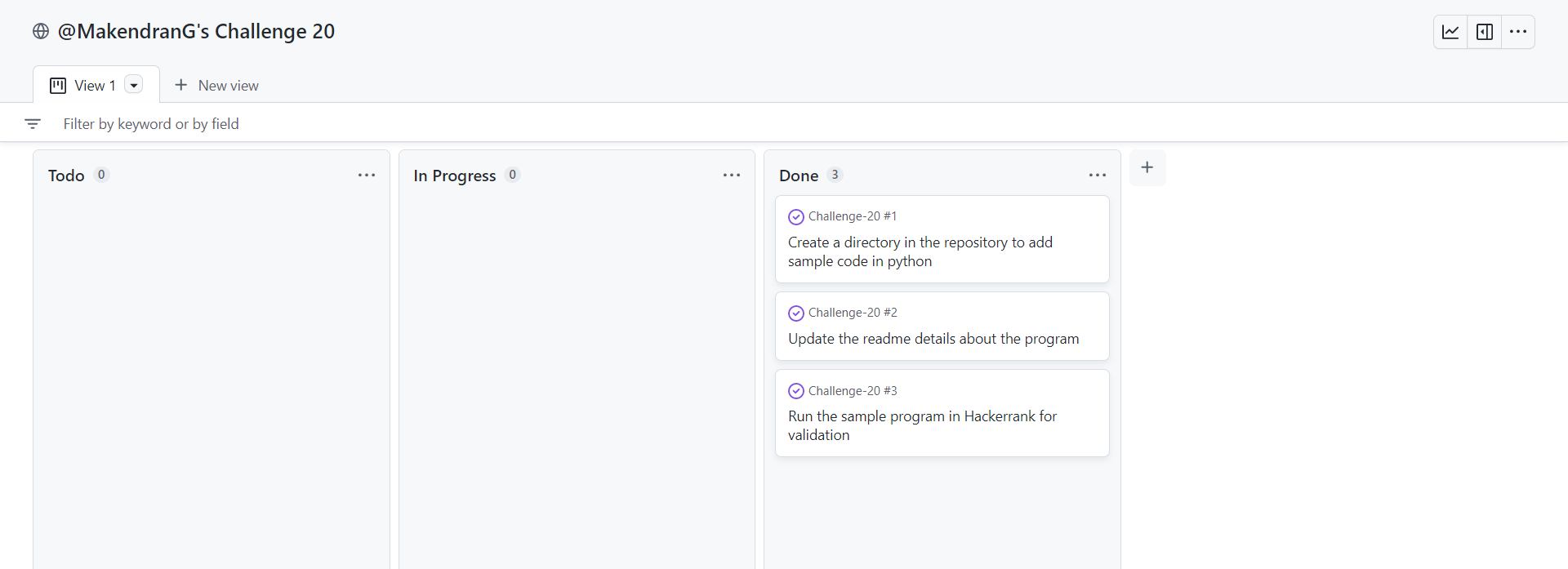The image size is (1568, 569).
Task: Add a New view tab
Action: [x=216, y=86]
